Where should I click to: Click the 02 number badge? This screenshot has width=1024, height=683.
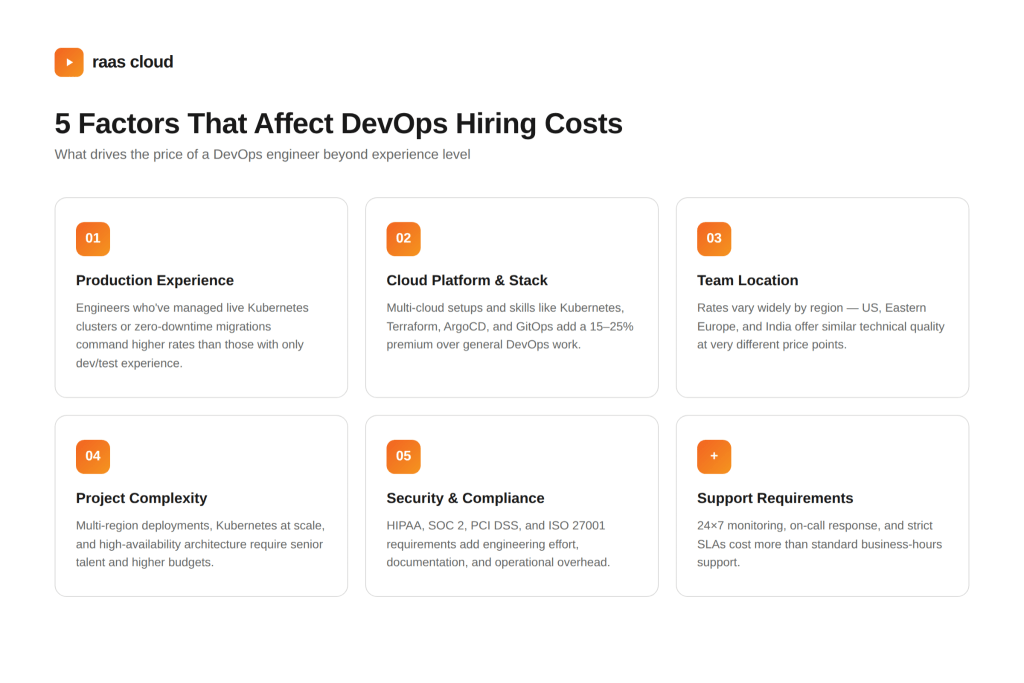pyautogui.click(x=404, y=238)
